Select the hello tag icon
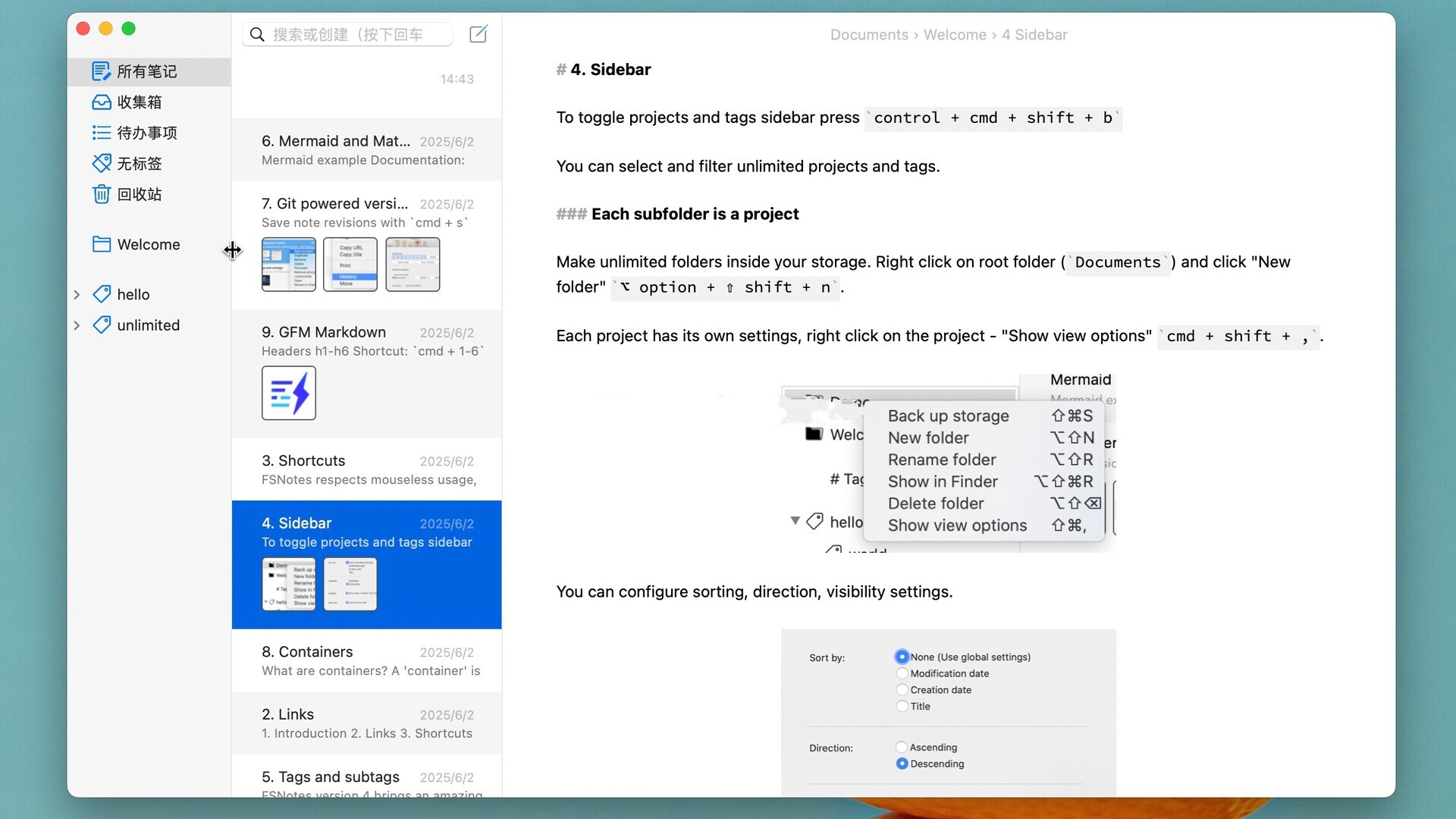Screen dimensions: 1456x819 (101, 294)
